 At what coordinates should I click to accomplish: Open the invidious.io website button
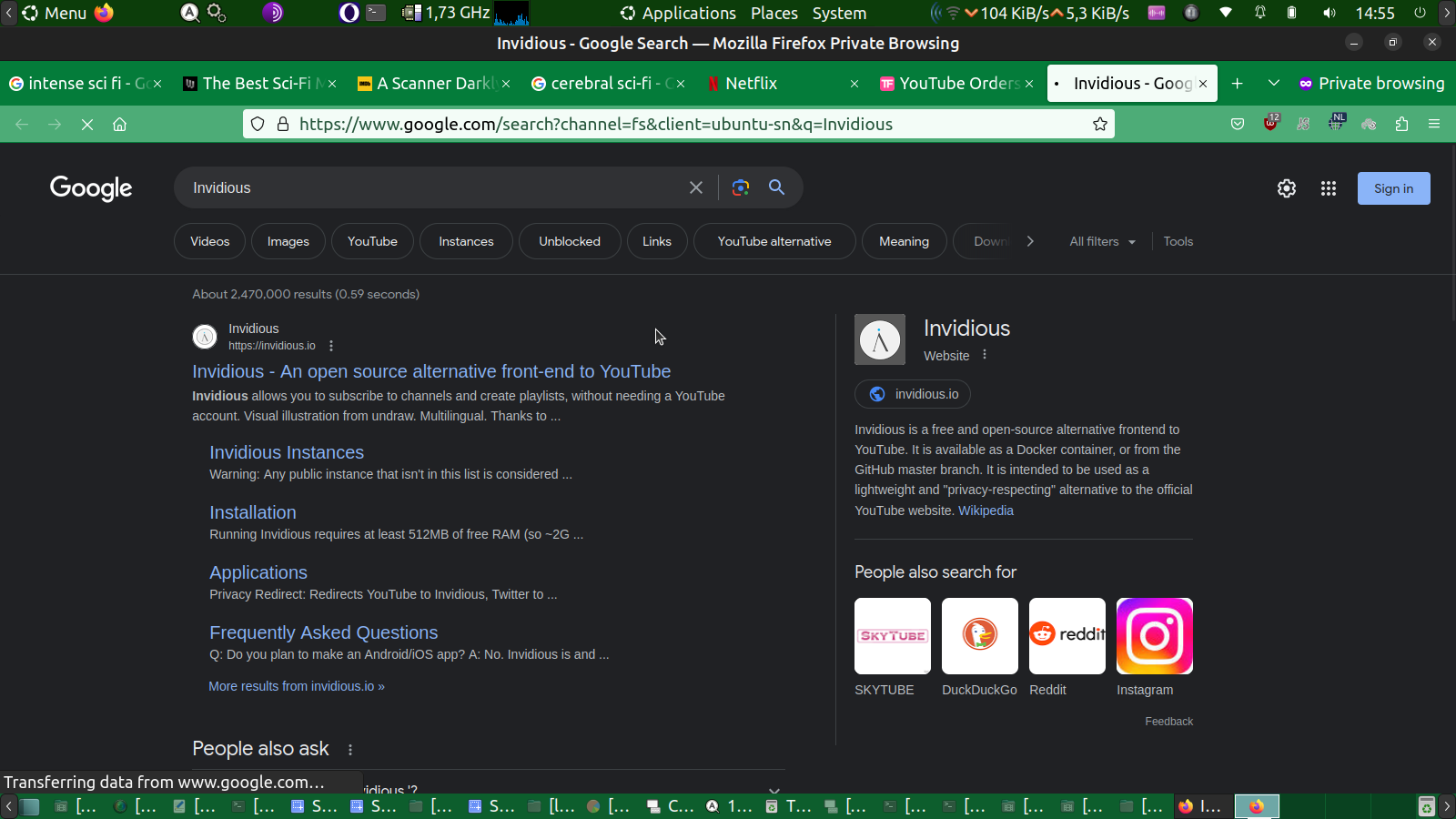tap(913, 394)
